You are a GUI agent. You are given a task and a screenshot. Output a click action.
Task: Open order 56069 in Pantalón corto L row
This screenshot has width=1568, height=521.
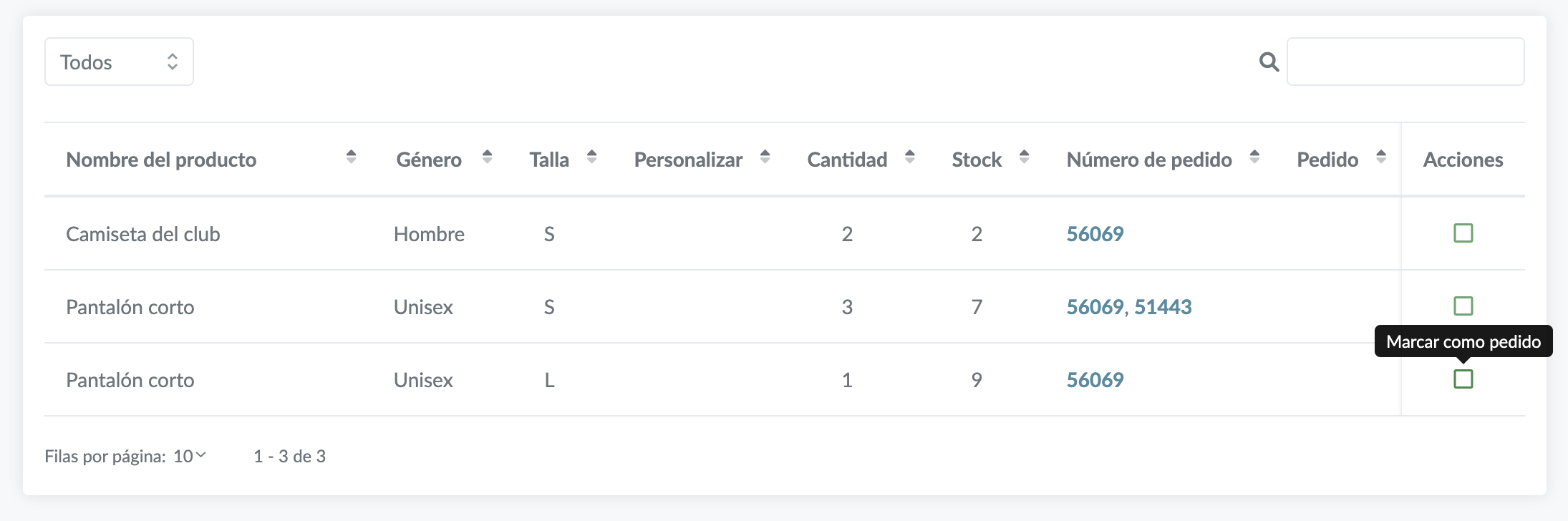[x=1095, y=380]
